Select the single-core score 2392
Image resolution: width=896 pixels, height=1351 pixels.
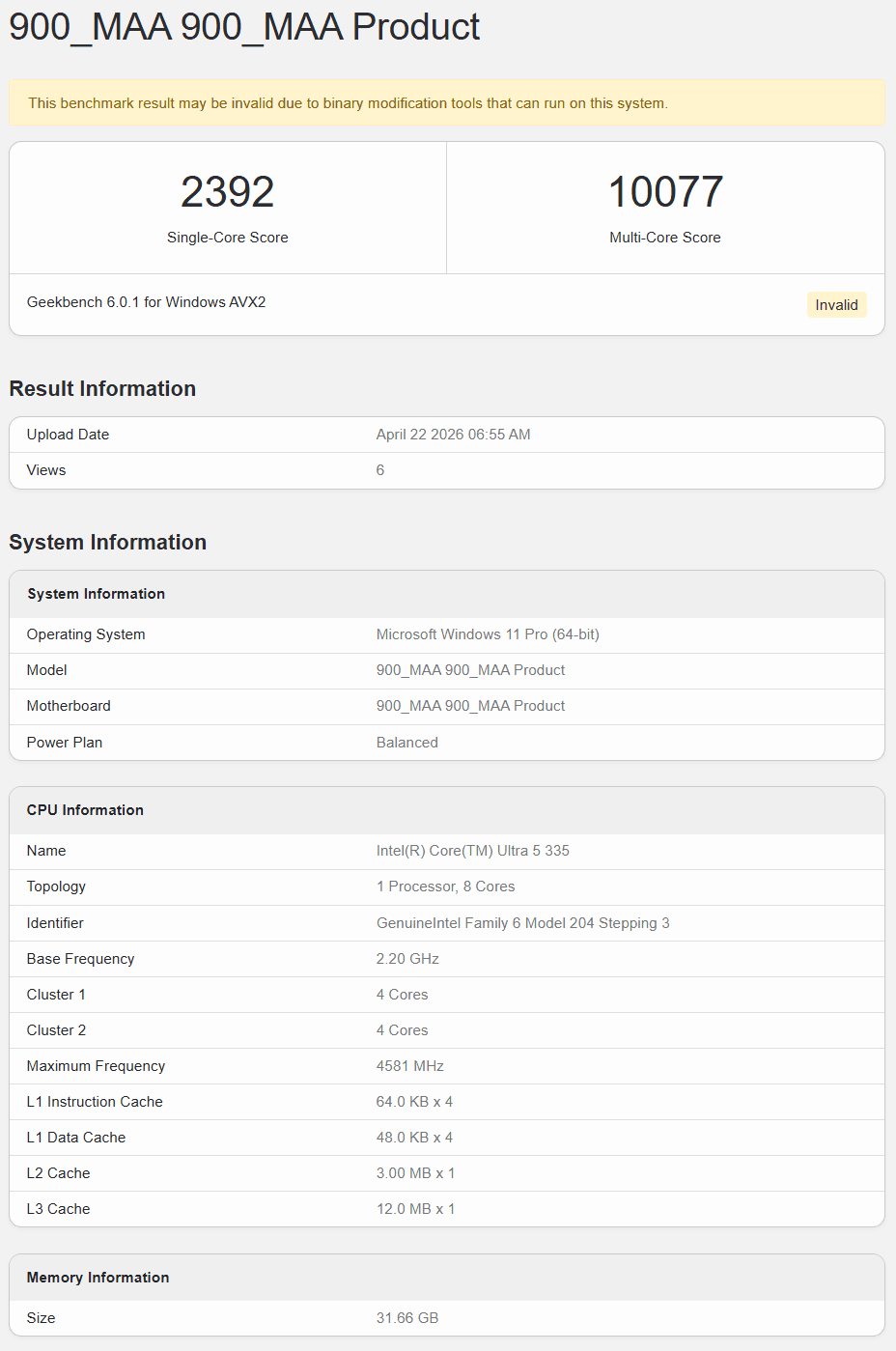228,192
